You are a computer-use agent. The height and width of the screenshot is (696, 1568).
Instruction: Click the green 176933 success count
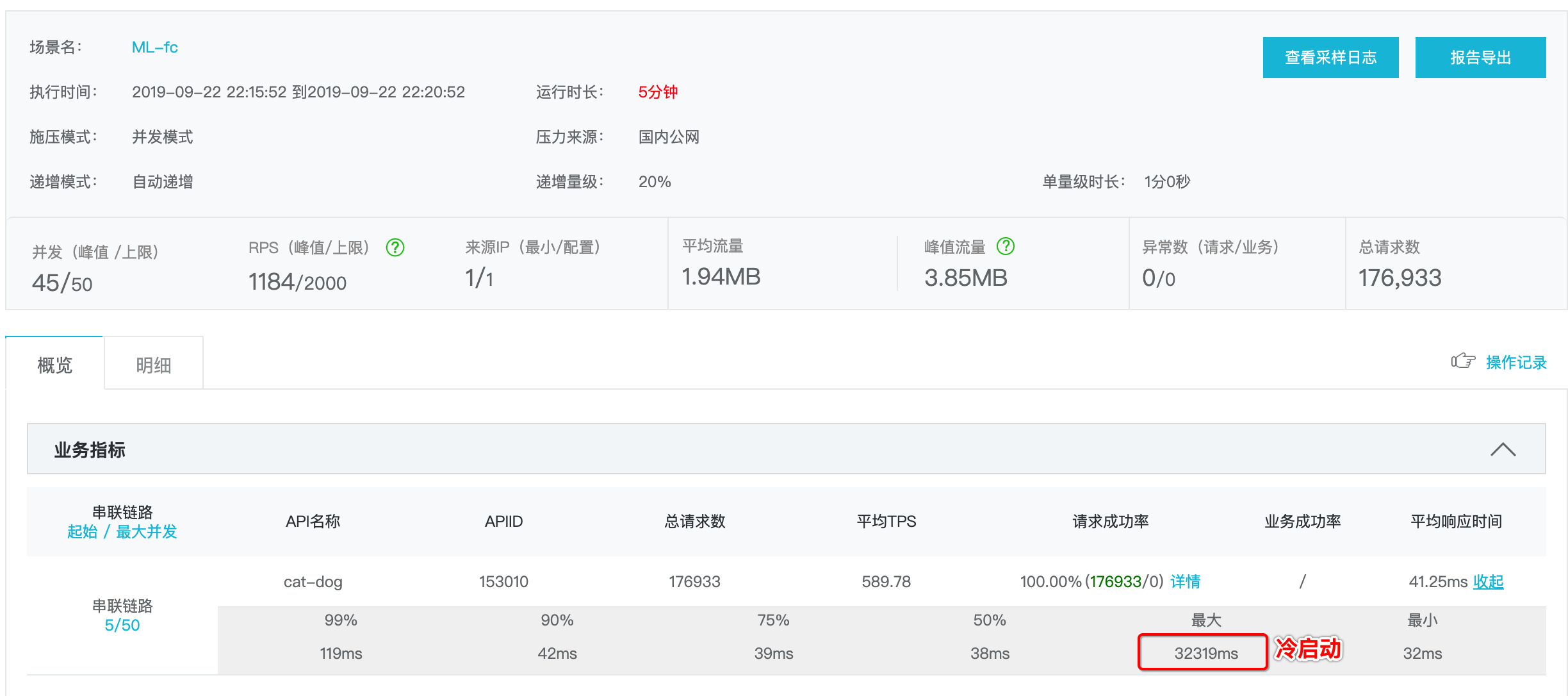click(x=1115, y=581)
